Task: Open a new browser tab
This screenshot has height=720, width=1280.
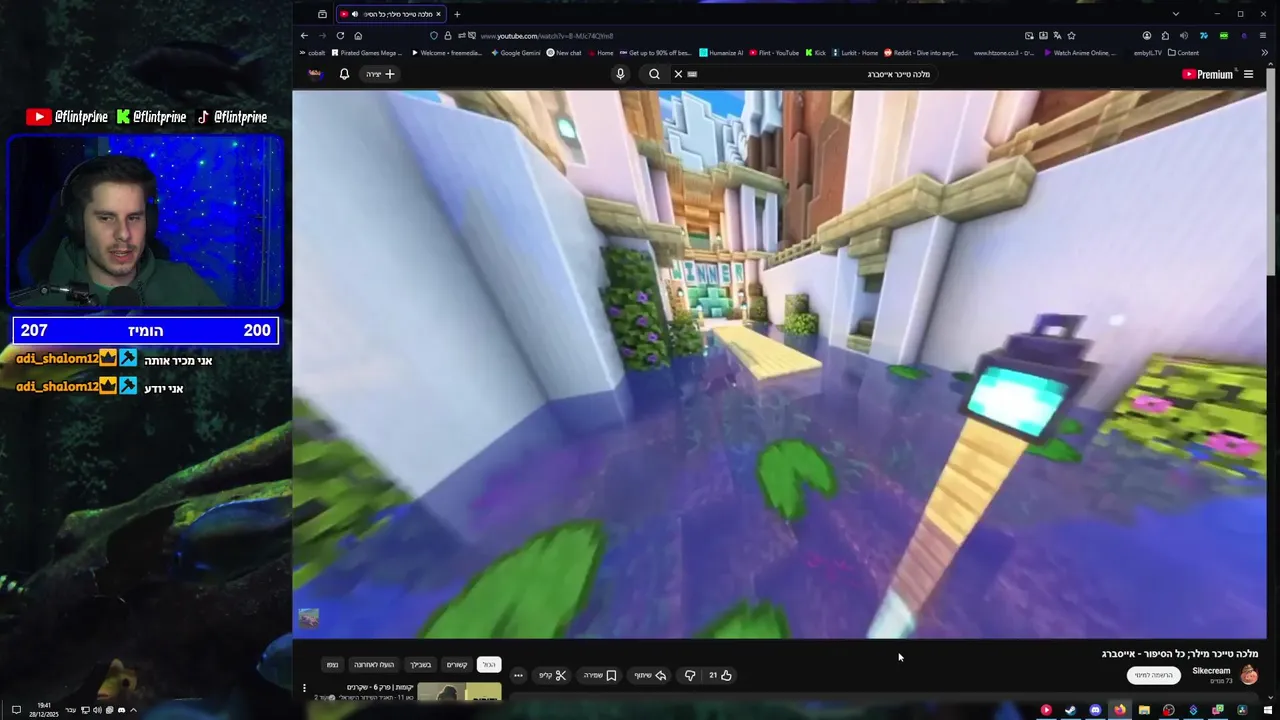Action: tap(457, 14)
